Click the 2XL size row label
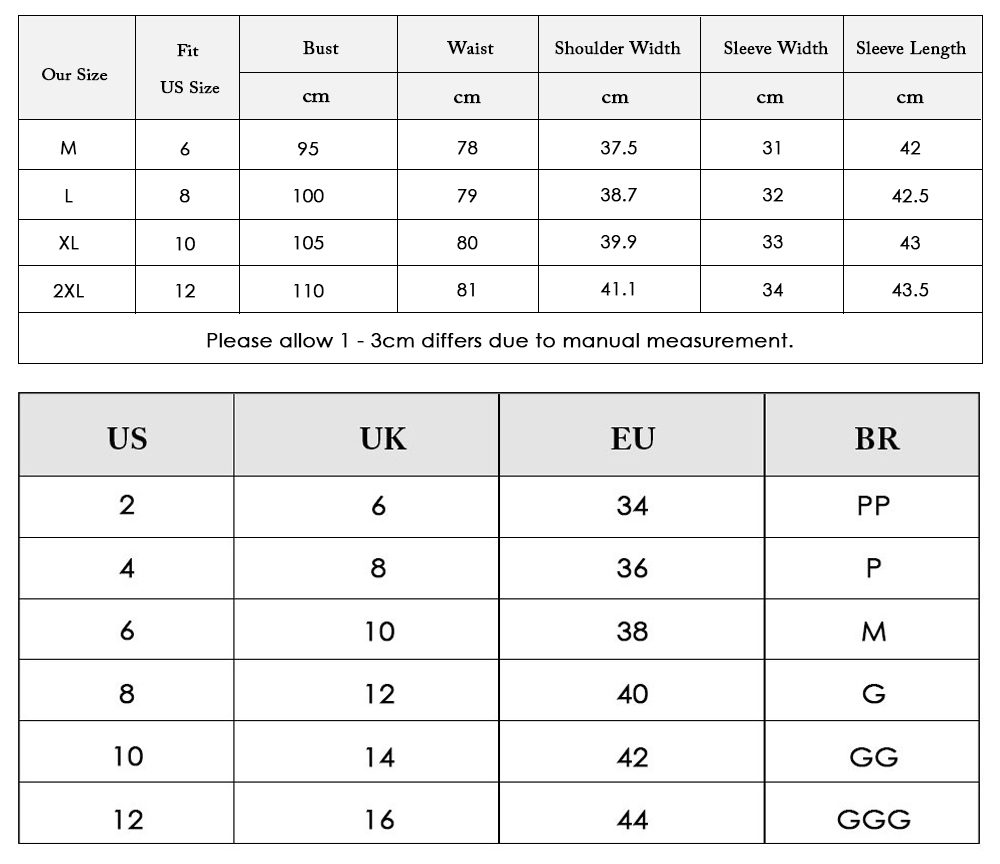 click(68, 291)
